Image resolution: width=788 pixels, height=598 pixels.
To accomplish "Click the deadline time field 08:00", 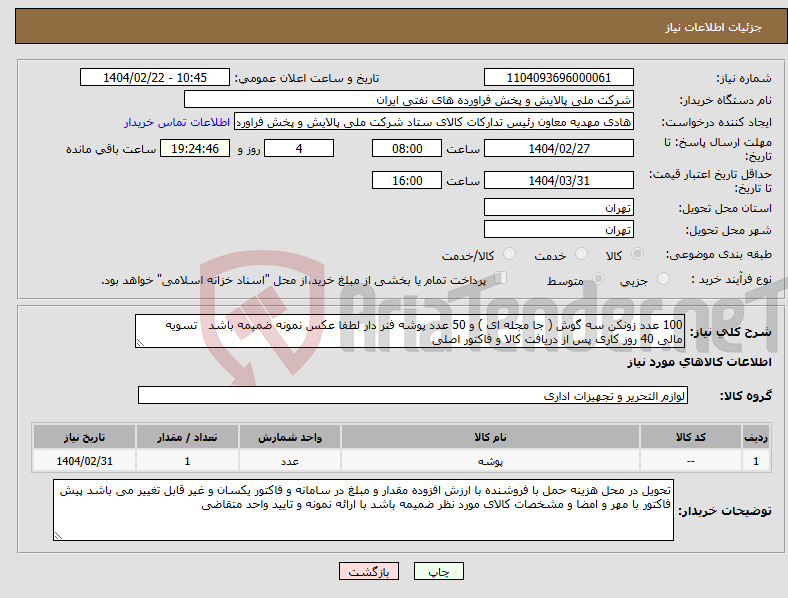I will 407,148.
